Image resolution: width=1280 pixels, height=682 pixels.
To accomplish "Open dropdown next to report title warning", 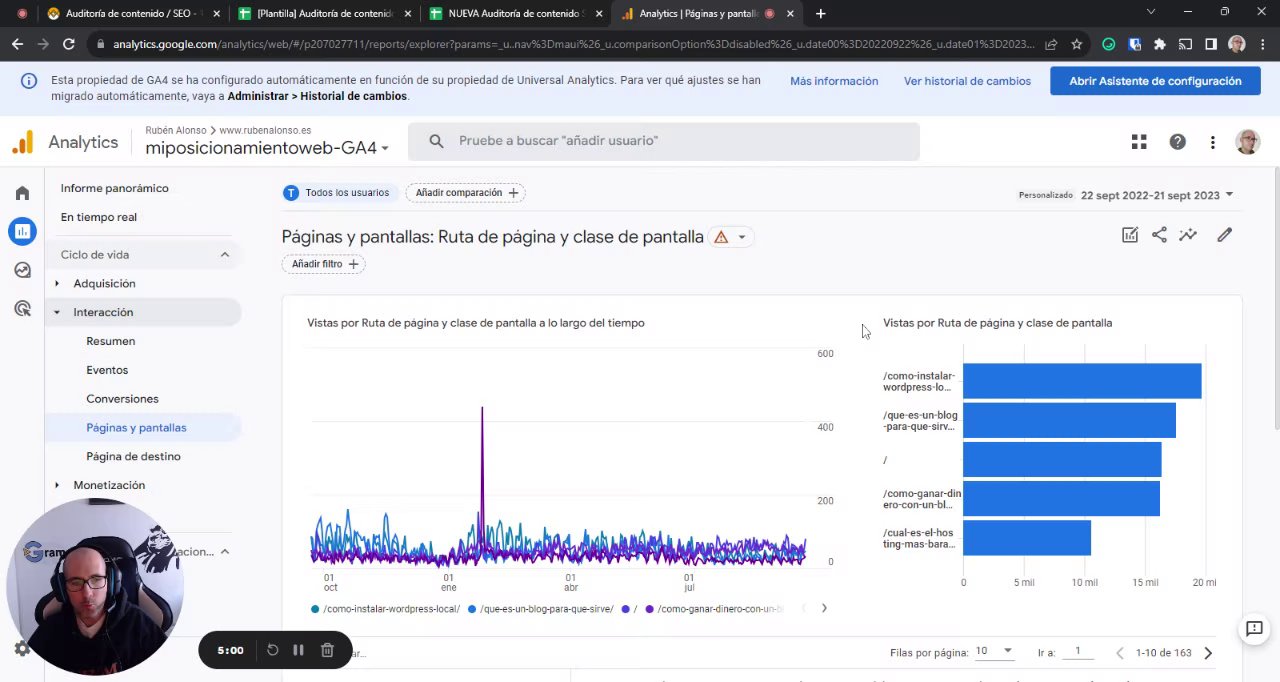I will (x=741, y=237).
